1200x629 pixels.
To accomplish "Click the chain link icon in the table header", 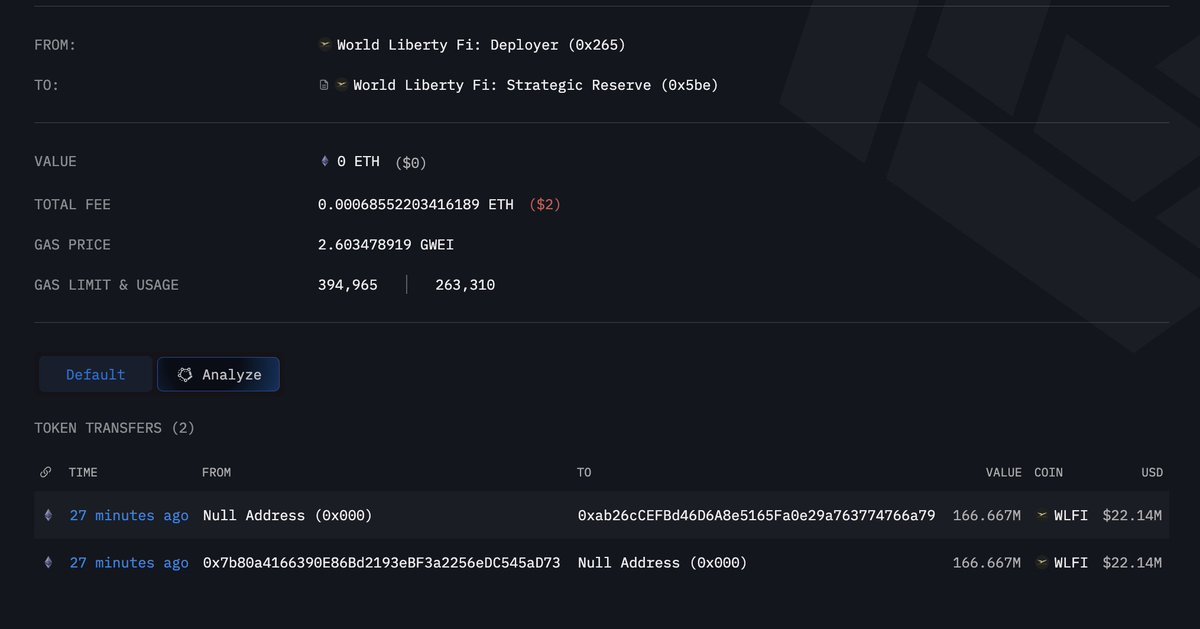I will click(x=46, y=472).
